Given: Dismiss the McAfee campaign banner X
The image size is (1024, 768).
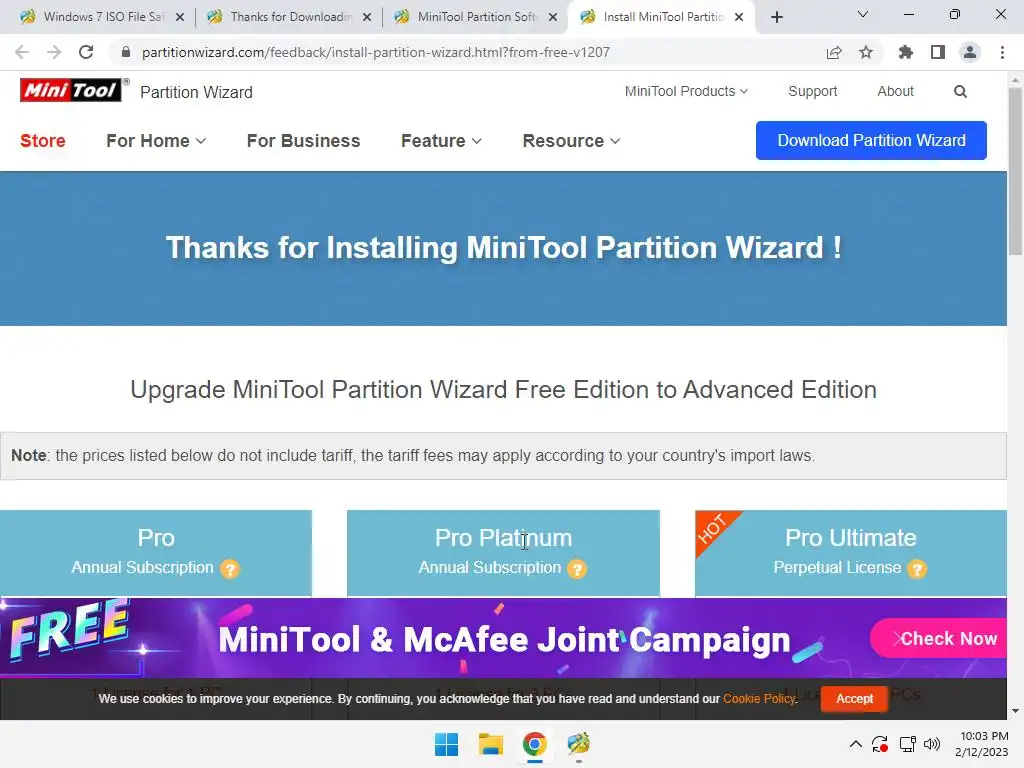Looking at the screenshot, I should click(x=899, y=639).
